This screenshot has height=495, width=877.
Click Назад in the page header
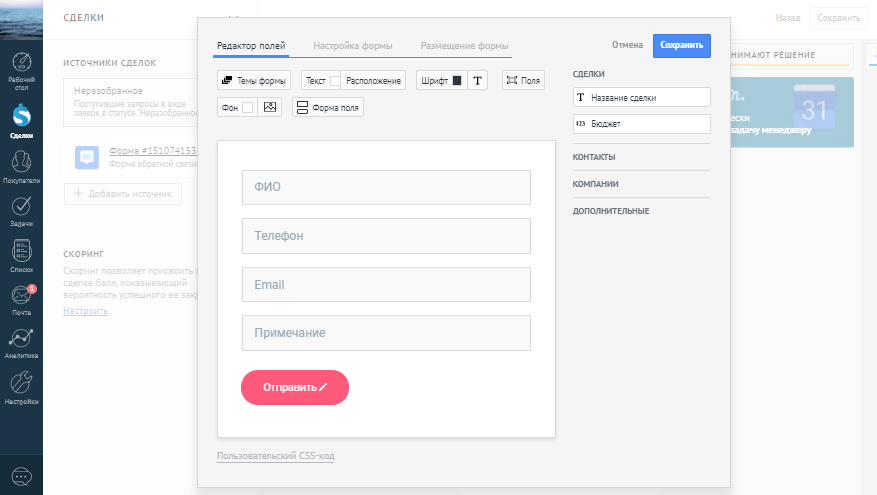[788, 18]
